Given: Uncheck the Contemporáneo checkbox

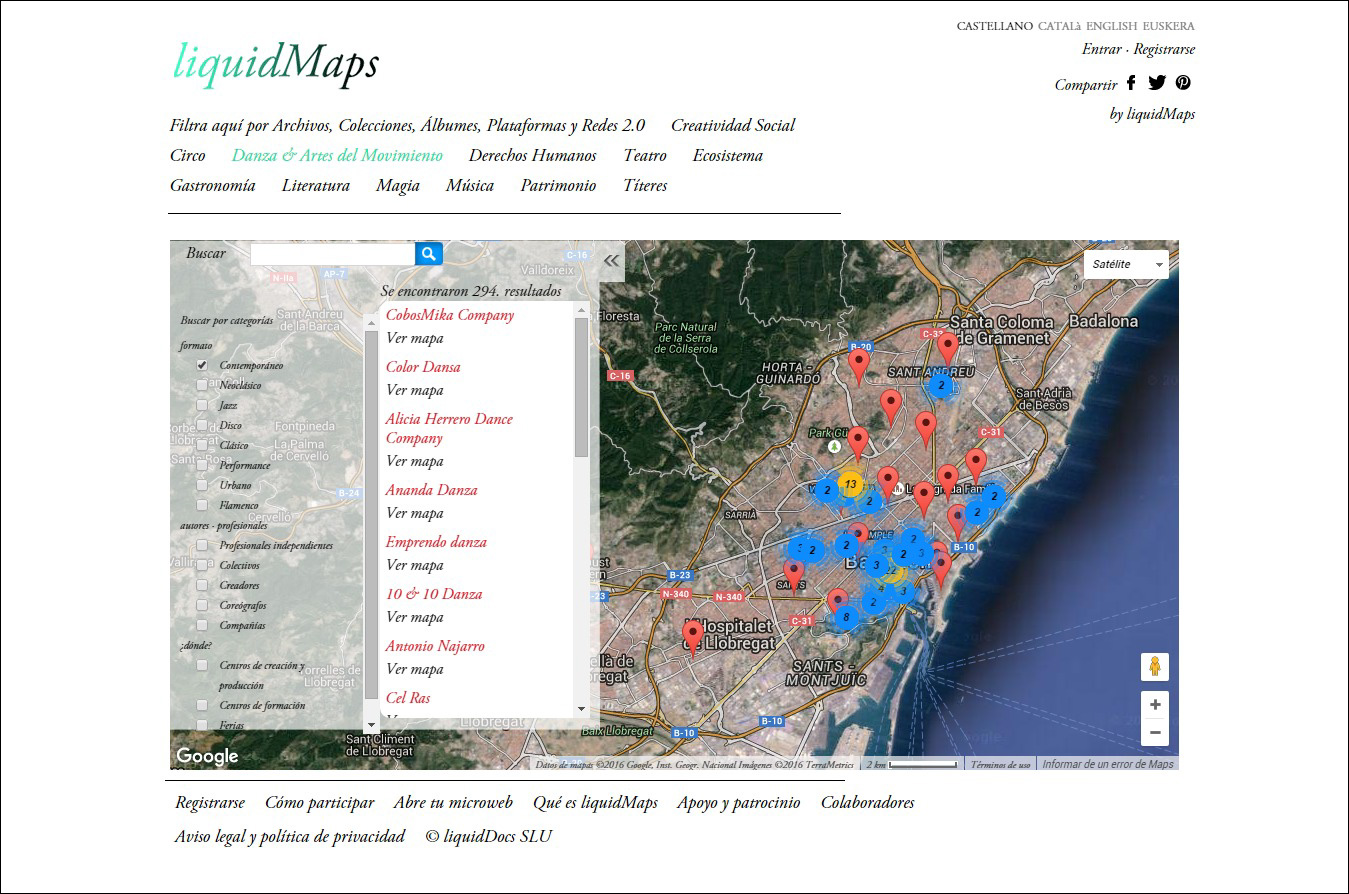Looking at the screenshot, I should pyautogui.click(x=202, y=365).
